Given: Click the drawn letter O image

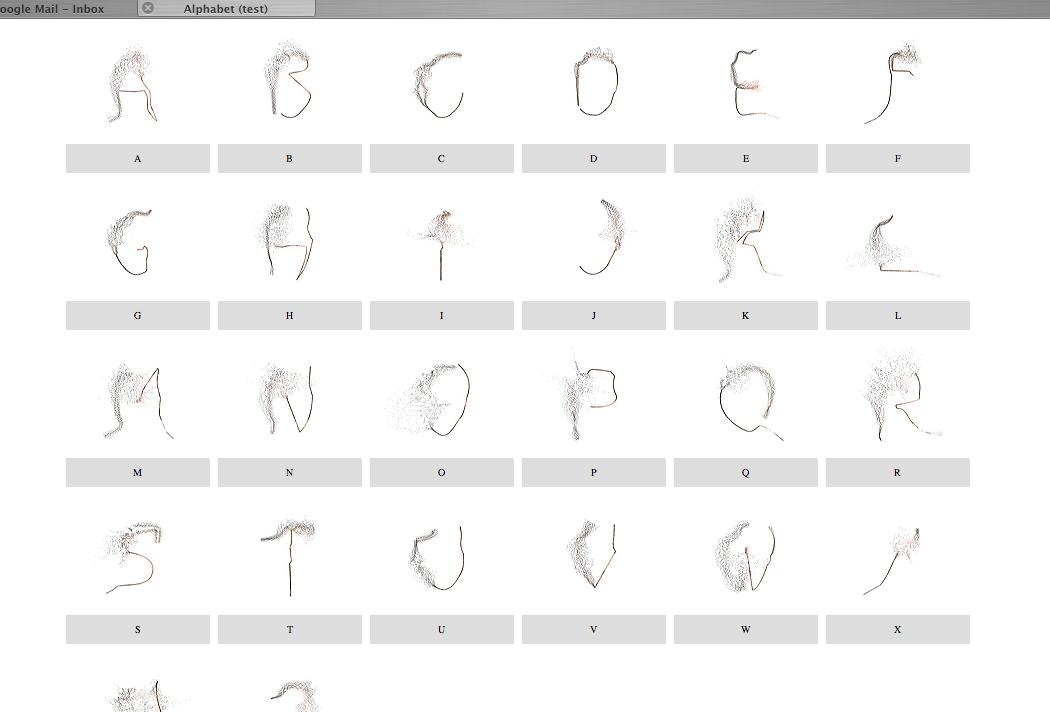Looking at the screenshot, I should point(429,399).
